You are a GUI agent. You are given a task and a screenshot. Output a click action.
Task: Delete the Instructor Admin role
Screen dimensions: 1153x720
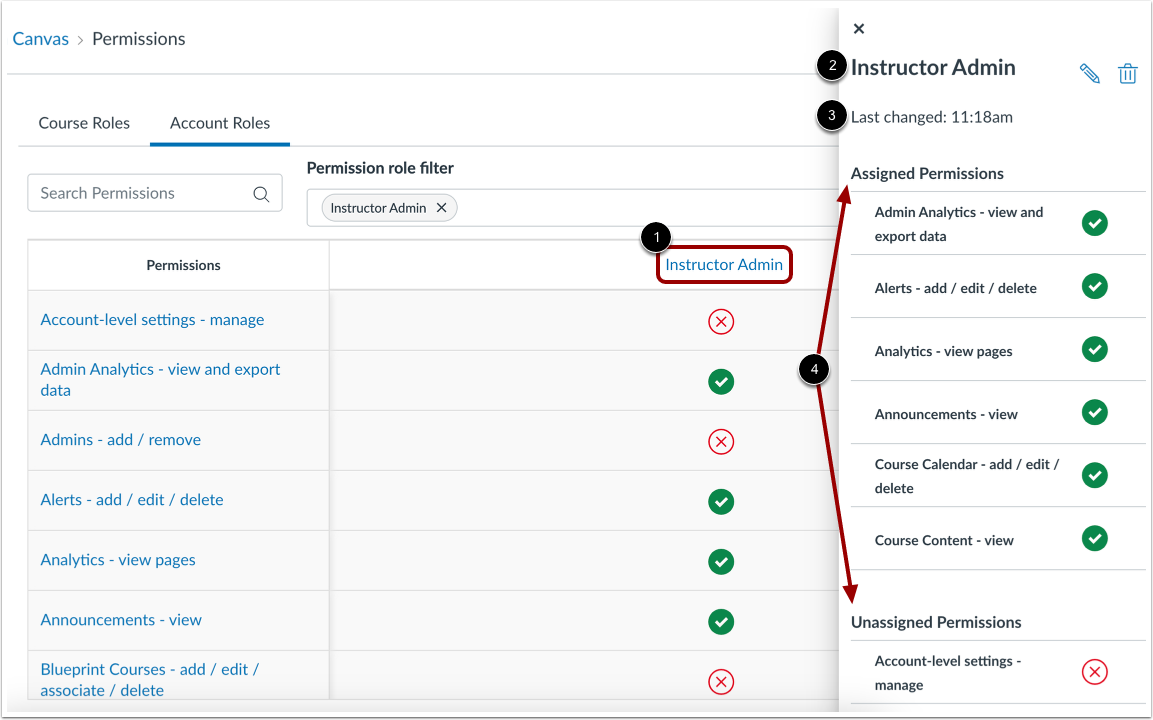click(x=1128, y=73)
